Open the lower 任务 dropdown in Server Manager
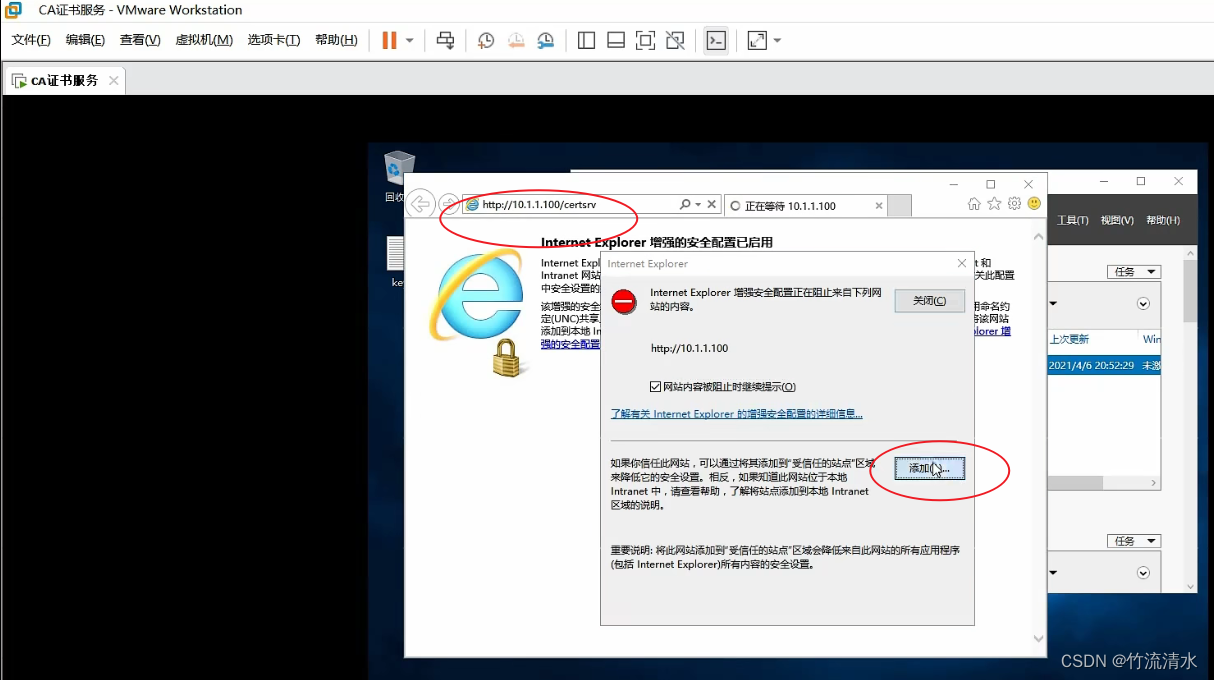 [1134, 541]
